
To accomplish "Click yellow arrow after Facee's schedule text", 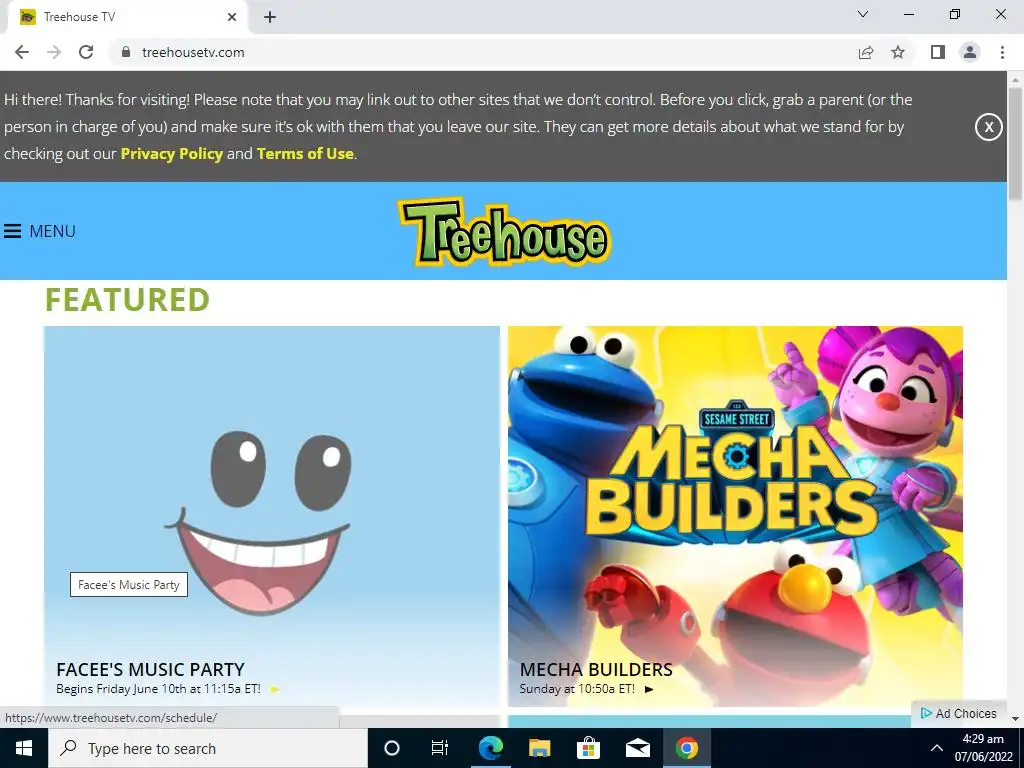I will 275,689.
